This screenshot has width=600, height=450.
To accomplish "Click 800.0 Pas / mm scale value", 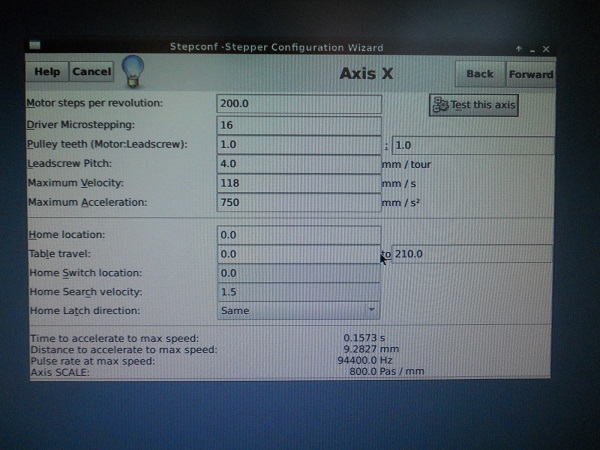I will 386,371.
